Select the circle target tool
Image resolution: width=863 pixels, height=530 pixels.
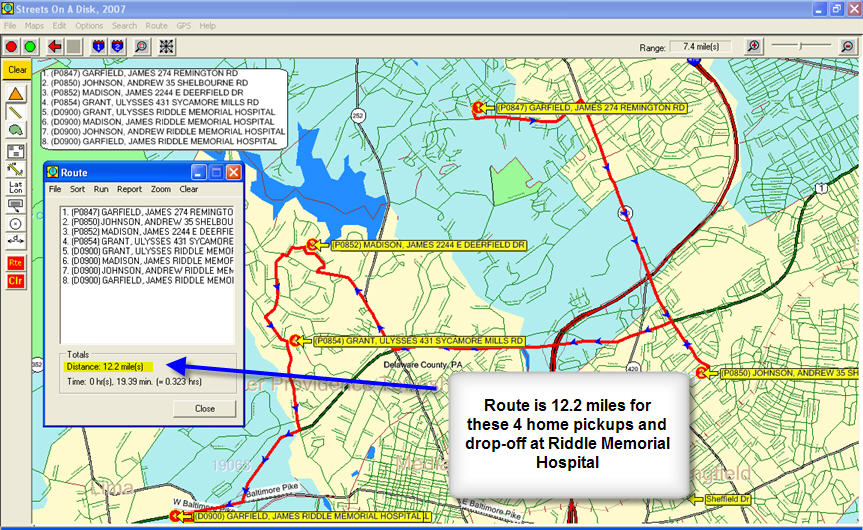tap(15, 223)
